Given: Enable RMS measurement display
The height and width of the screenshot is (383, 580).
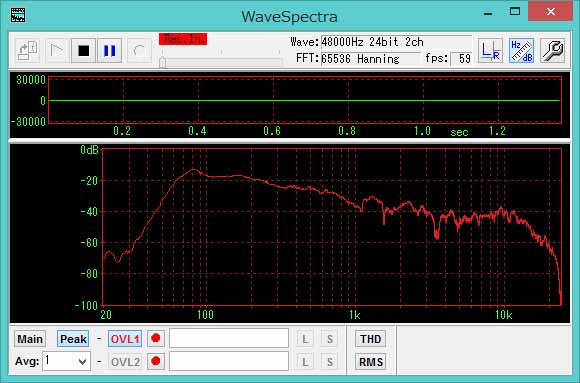Looking at the screenshot, I should point(371,362).
